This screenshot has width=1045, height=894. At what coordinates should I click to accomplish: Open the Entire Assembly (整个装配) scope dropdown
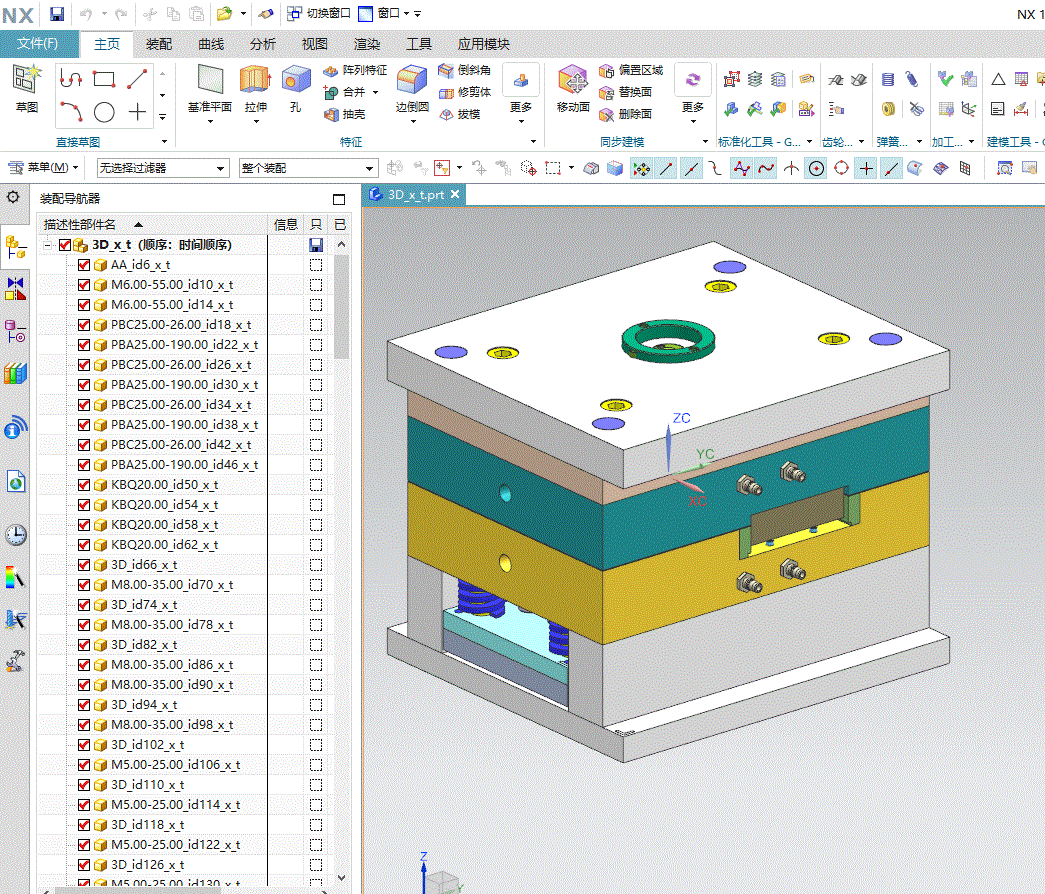click(309, 168)
